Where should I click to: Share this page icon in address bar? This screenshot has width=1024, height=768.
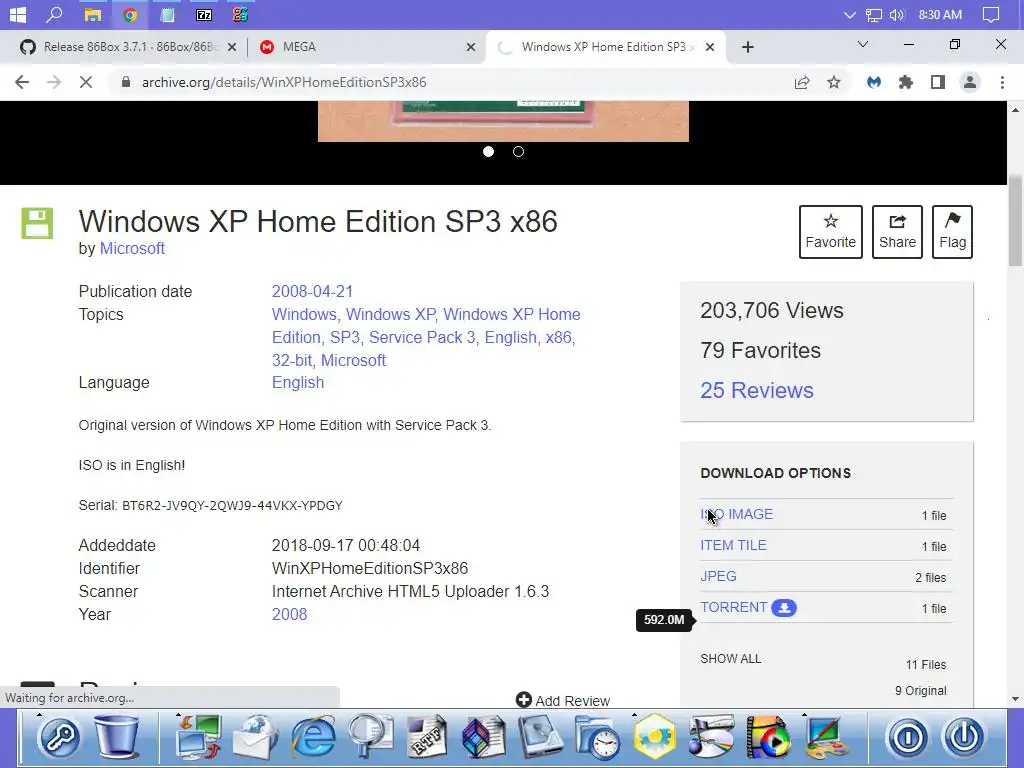click(802, 82)
